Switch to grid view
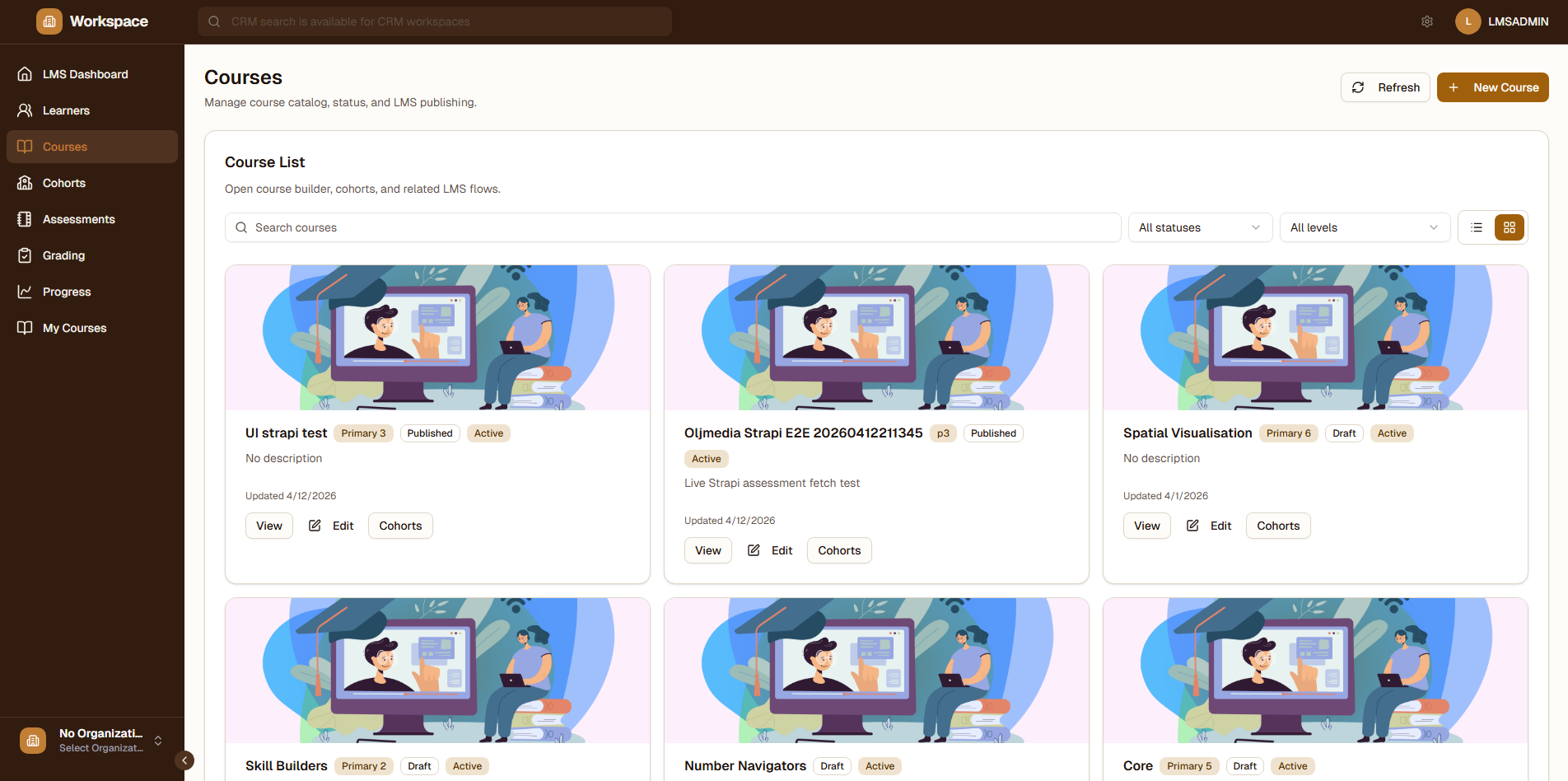Screen dimensions: 1568x781 click(1510, 227)
